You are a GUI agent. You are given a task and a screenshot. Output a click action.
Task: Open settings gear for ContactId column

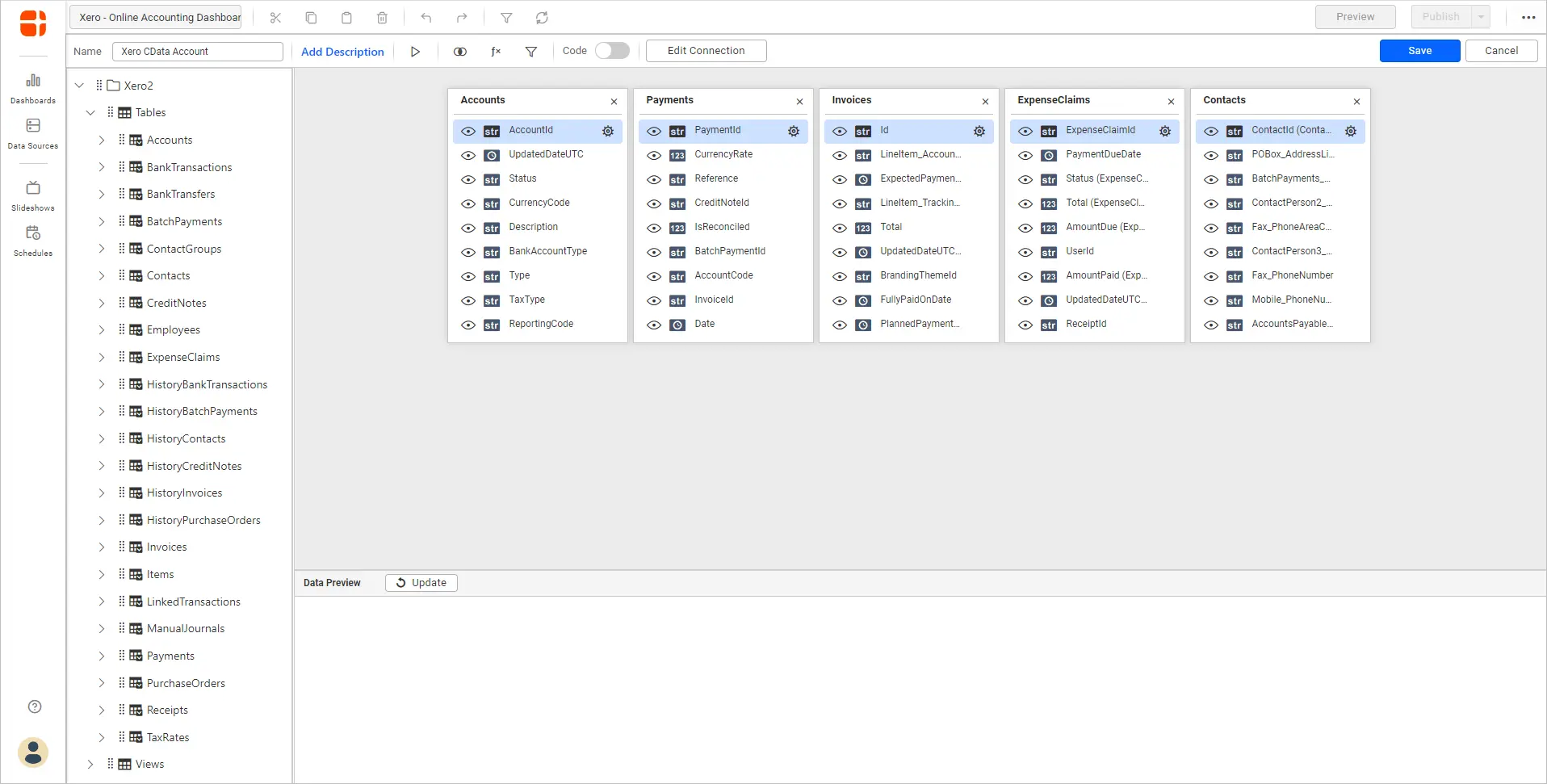[1351, 131]
